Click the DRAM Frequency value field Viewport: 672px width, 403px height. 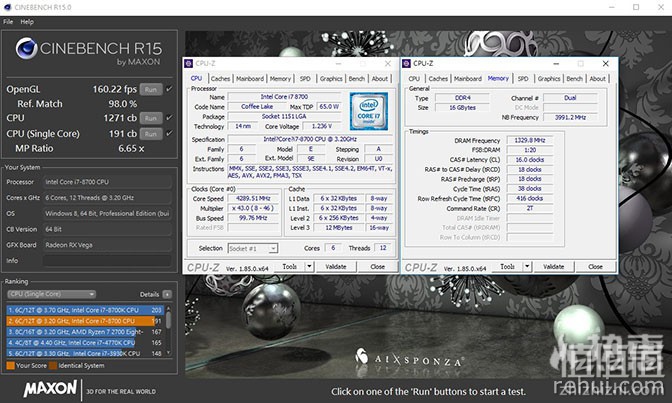(530, 140)
